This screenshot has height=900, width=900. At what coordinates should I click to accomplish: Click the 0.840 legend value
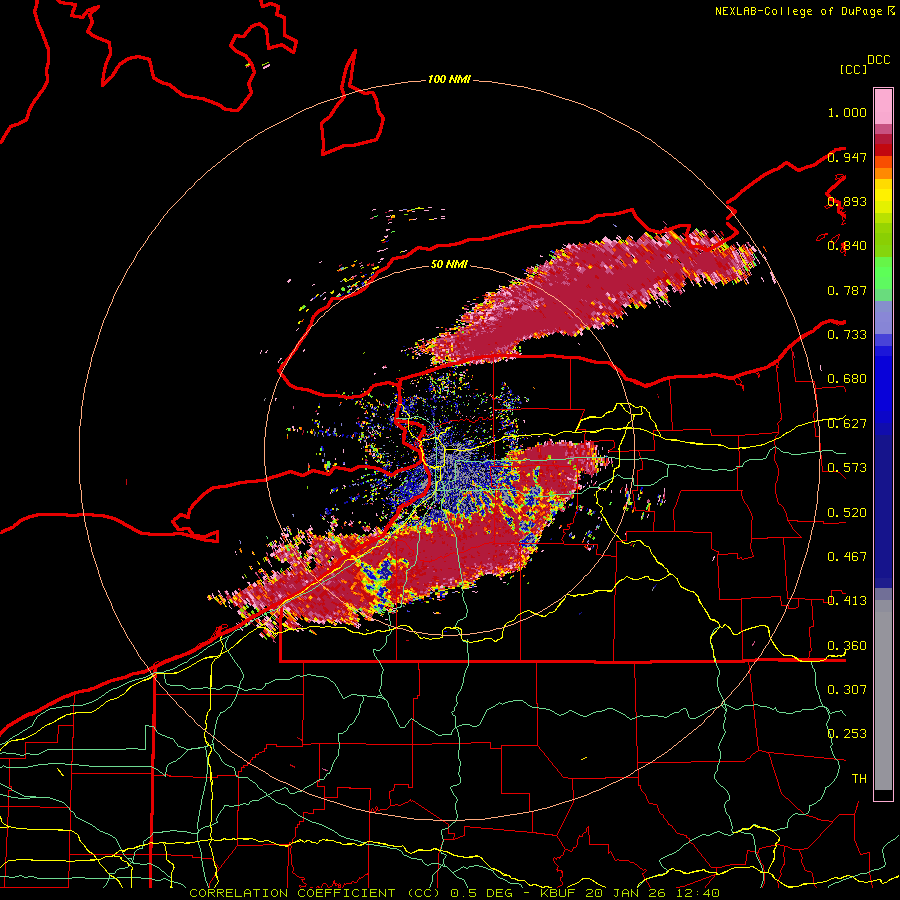(x=847, y=246)
